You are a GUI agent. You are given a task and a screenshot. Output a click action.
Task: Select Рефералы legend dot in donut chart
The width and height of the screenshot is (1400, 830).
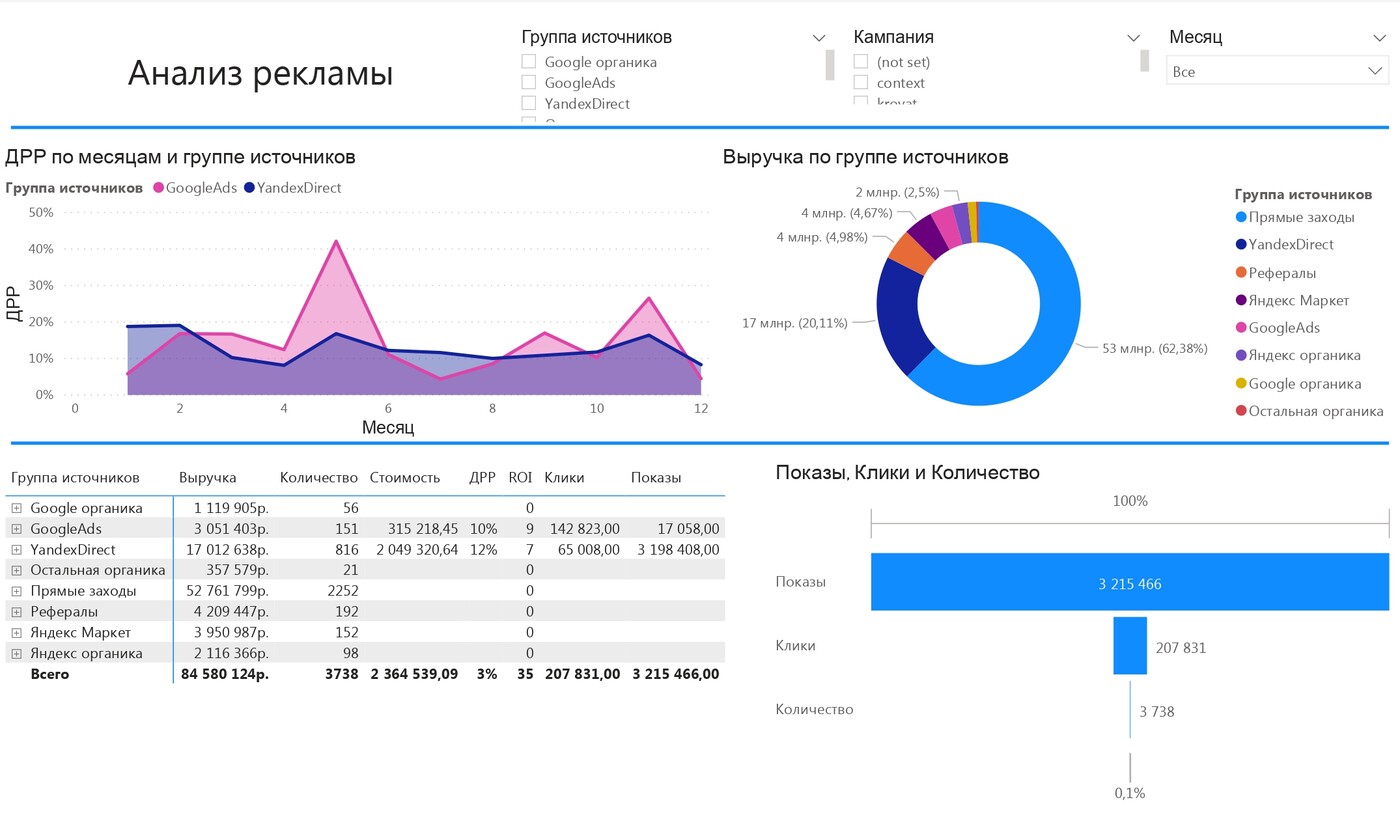pyautogui.click(x=1241, y=273)
